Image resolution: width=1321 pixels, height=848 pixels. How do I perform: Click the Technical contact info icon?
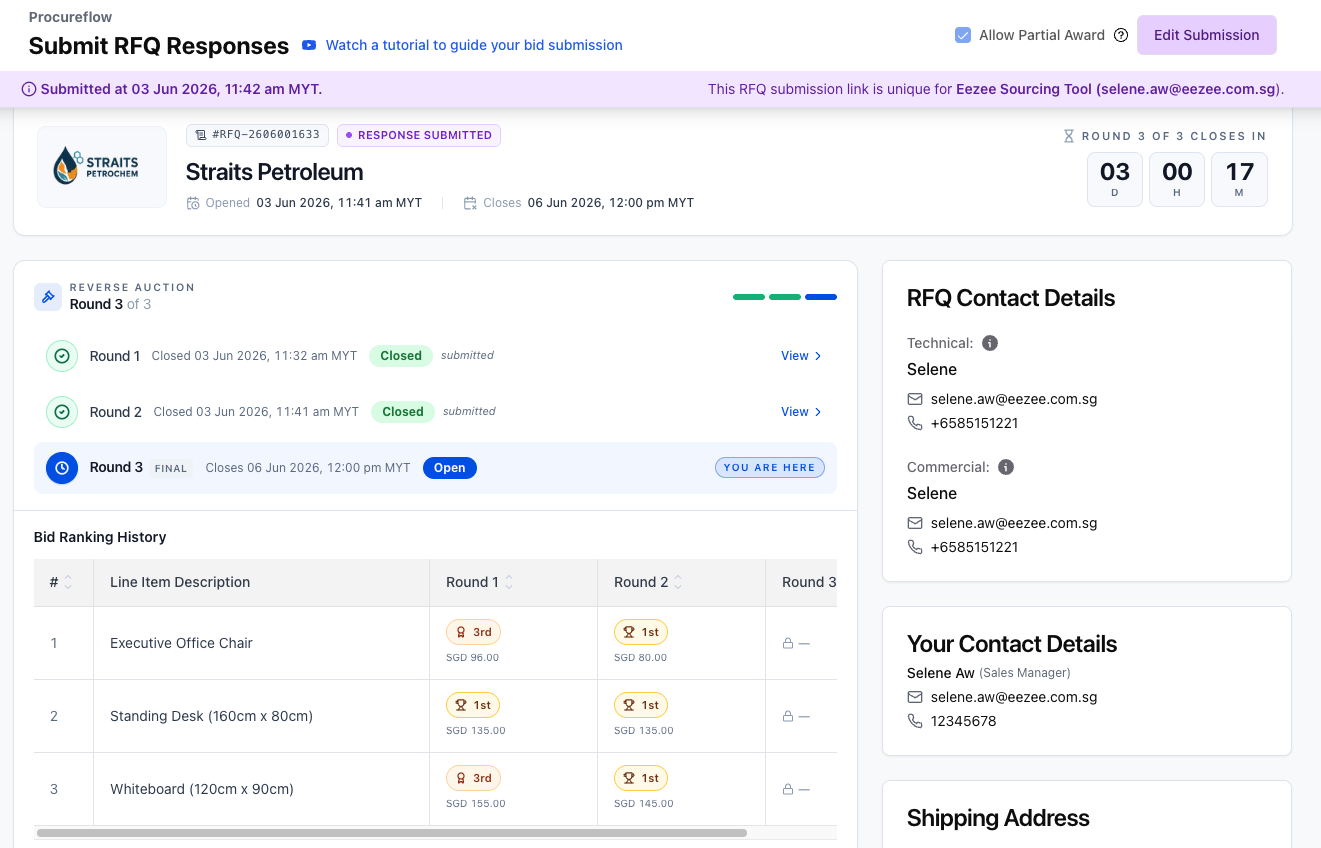pos(990,343)
